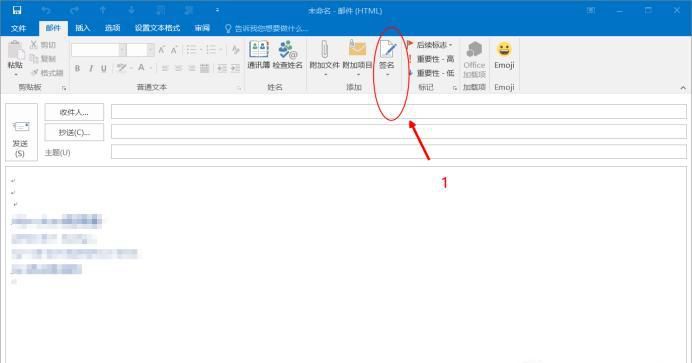Align text left in the ribbon
The height and width of the screenshot is (363, 692).
pos(165,68)
